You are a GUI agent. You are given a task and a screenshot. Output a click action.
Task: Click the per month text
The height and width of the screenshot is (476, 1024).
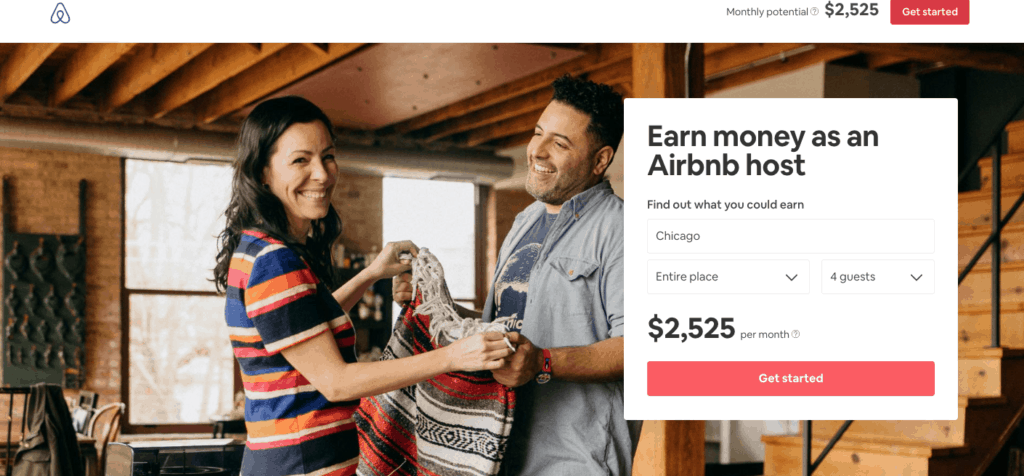tap(765, 334)
